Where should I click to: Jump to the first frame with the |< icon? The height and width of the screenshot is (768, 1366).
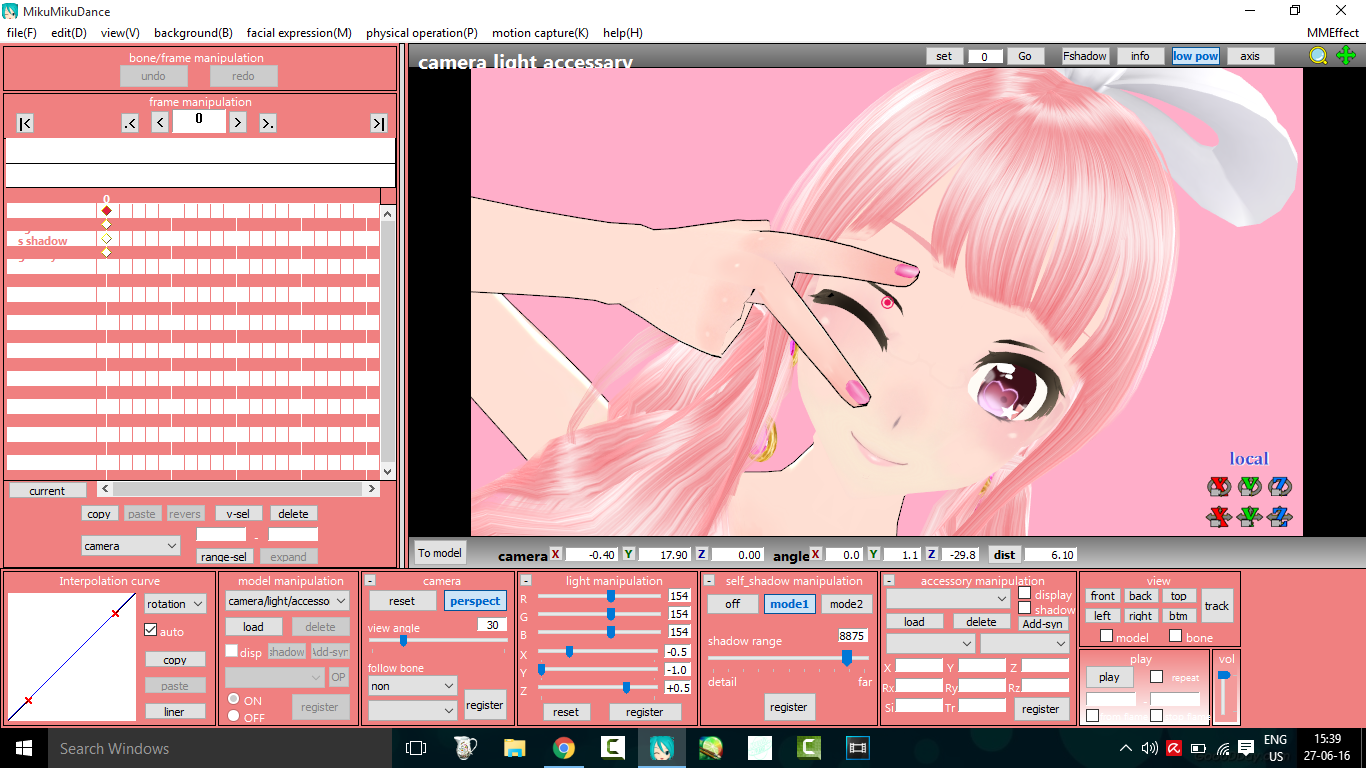pos(24,123)
